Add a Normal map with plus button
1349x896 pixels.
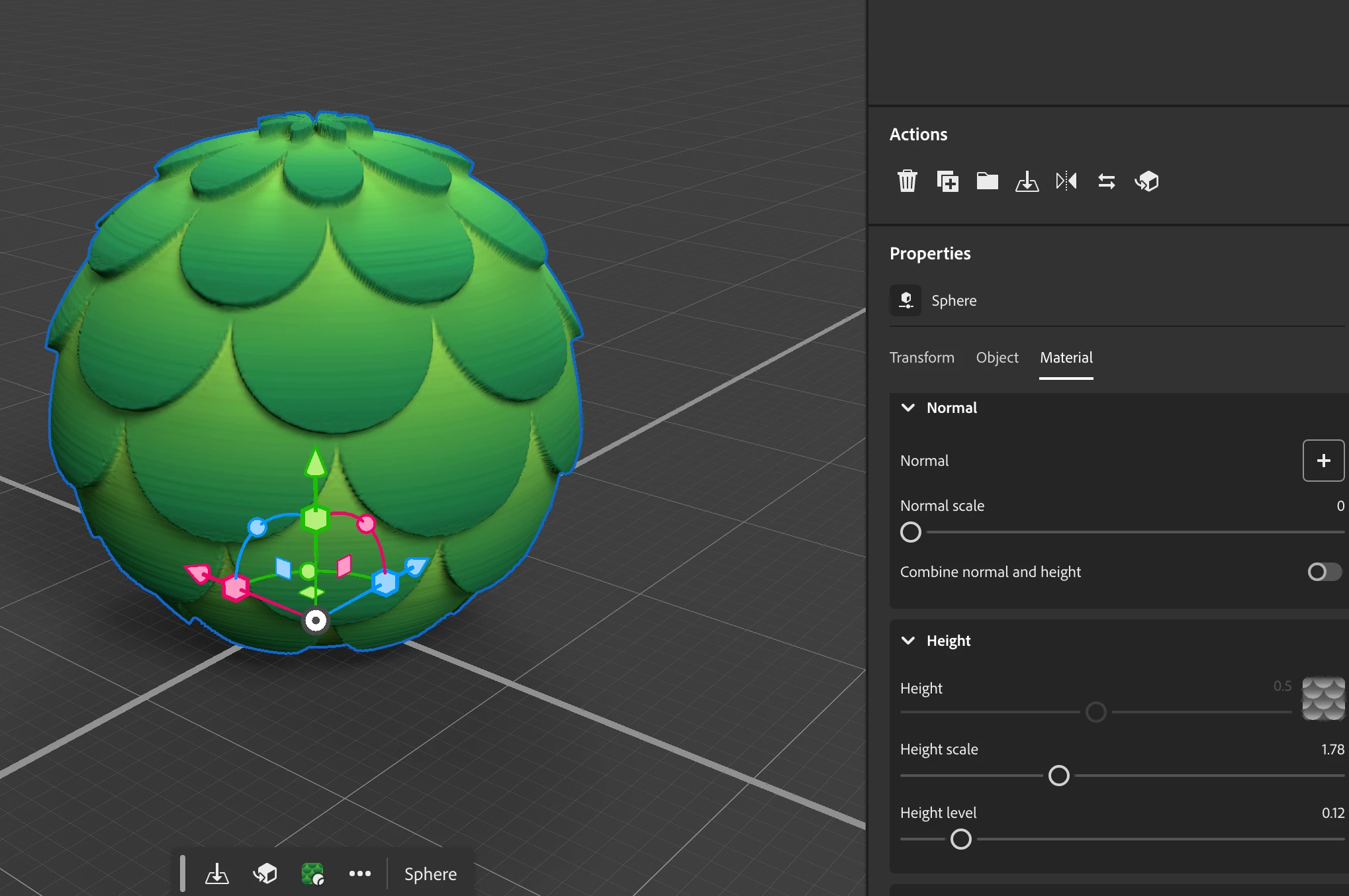click(1323, 461)
